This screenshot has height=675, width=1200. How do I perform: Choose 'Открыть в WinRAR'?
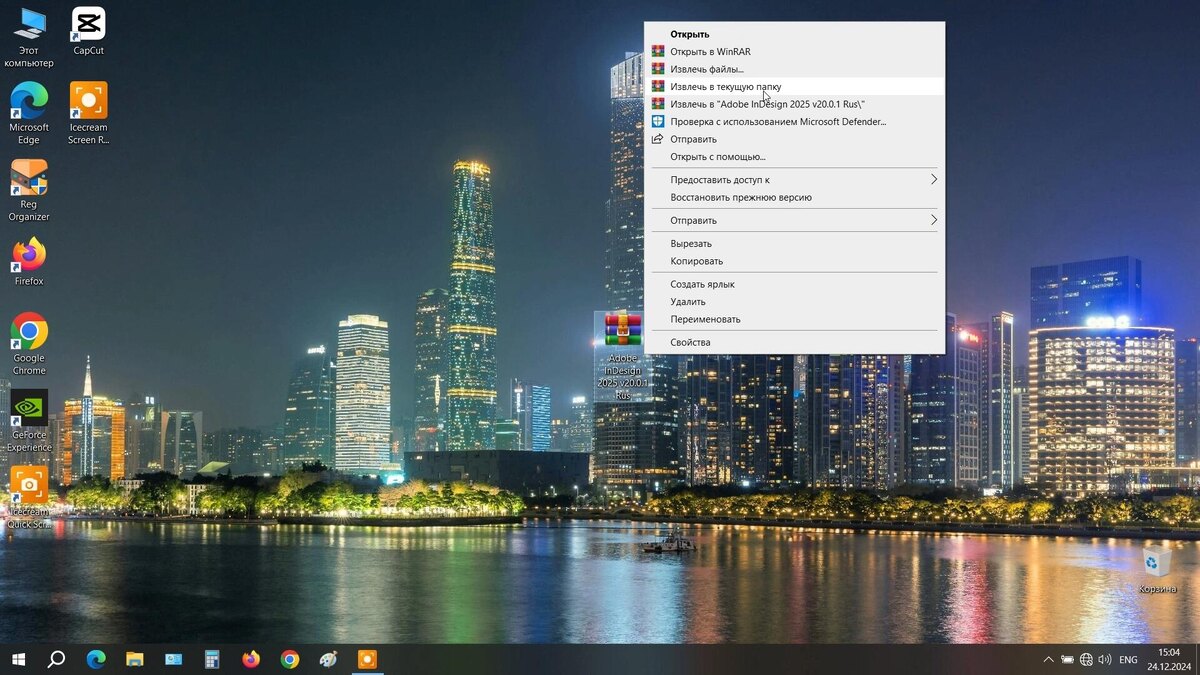794,52
